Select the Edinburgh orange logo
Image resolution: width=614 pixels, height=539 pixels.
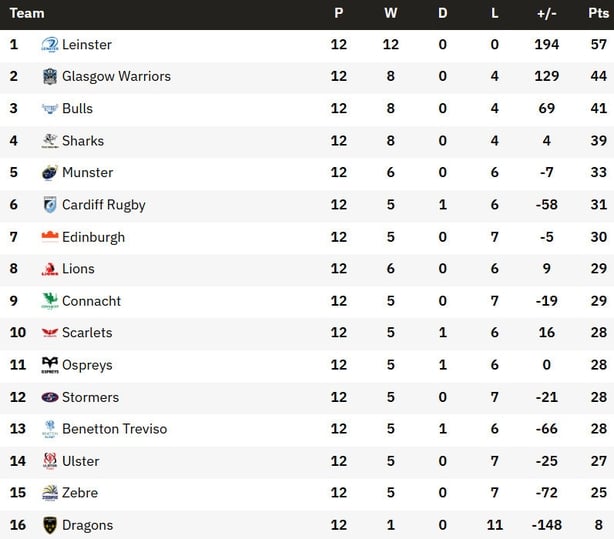(x=50, y=237)
